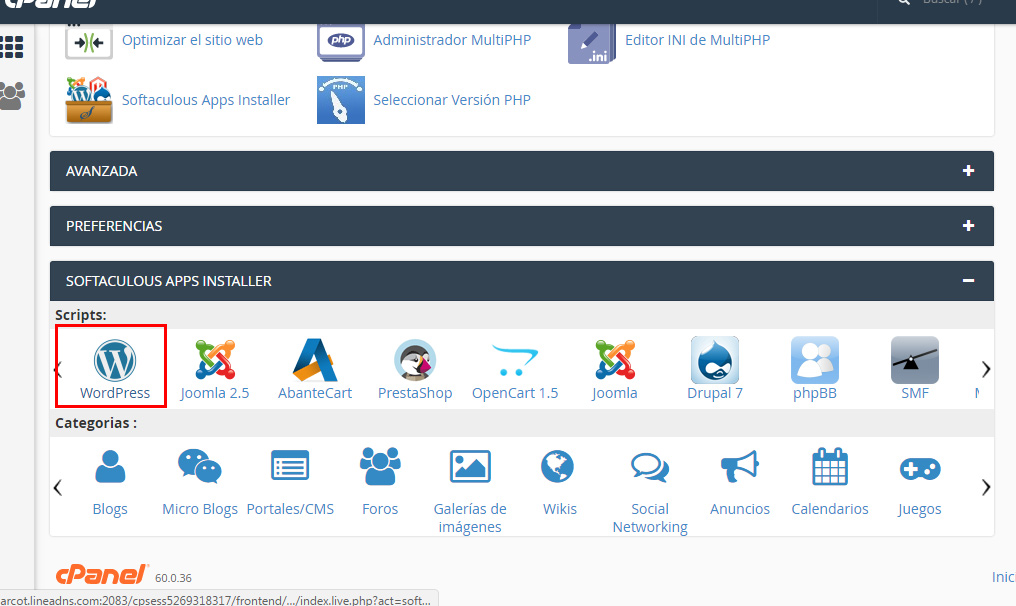Open the Editor INI de MultiPHP icon
Image resolution: width=1016 pixels, height=606 pixels.
592,43
